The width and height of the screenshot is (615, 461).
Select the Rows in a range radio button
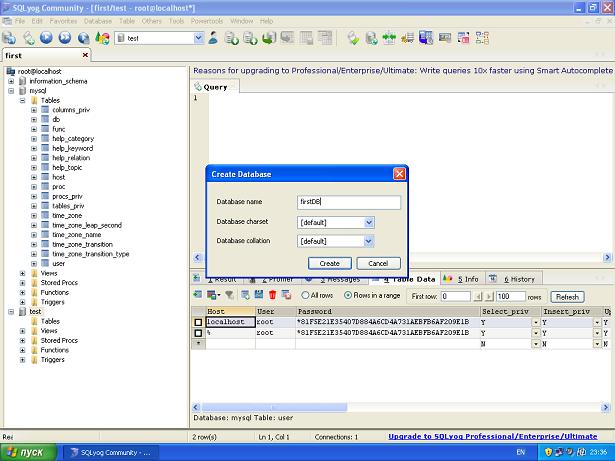[348, 295]
